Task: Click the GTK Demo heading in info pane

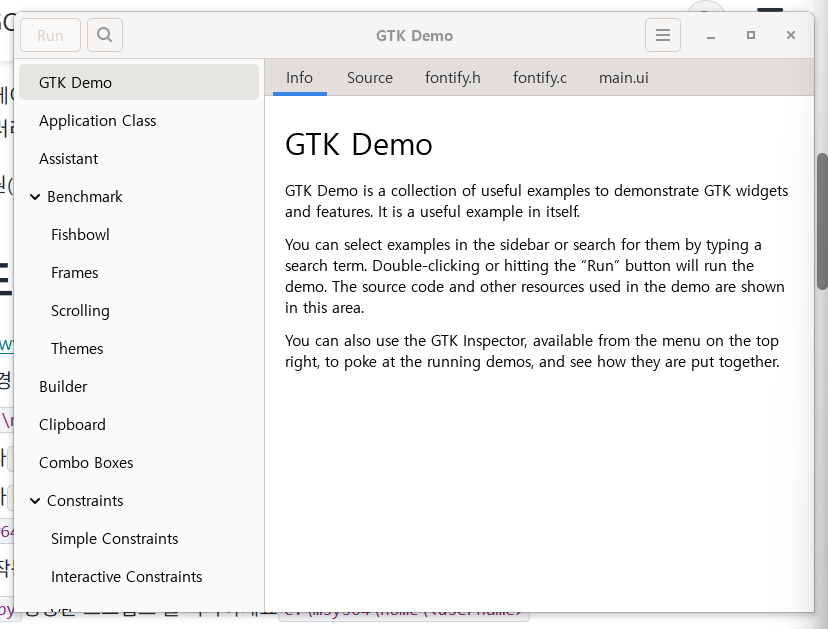Action: (x=359, y=144)
